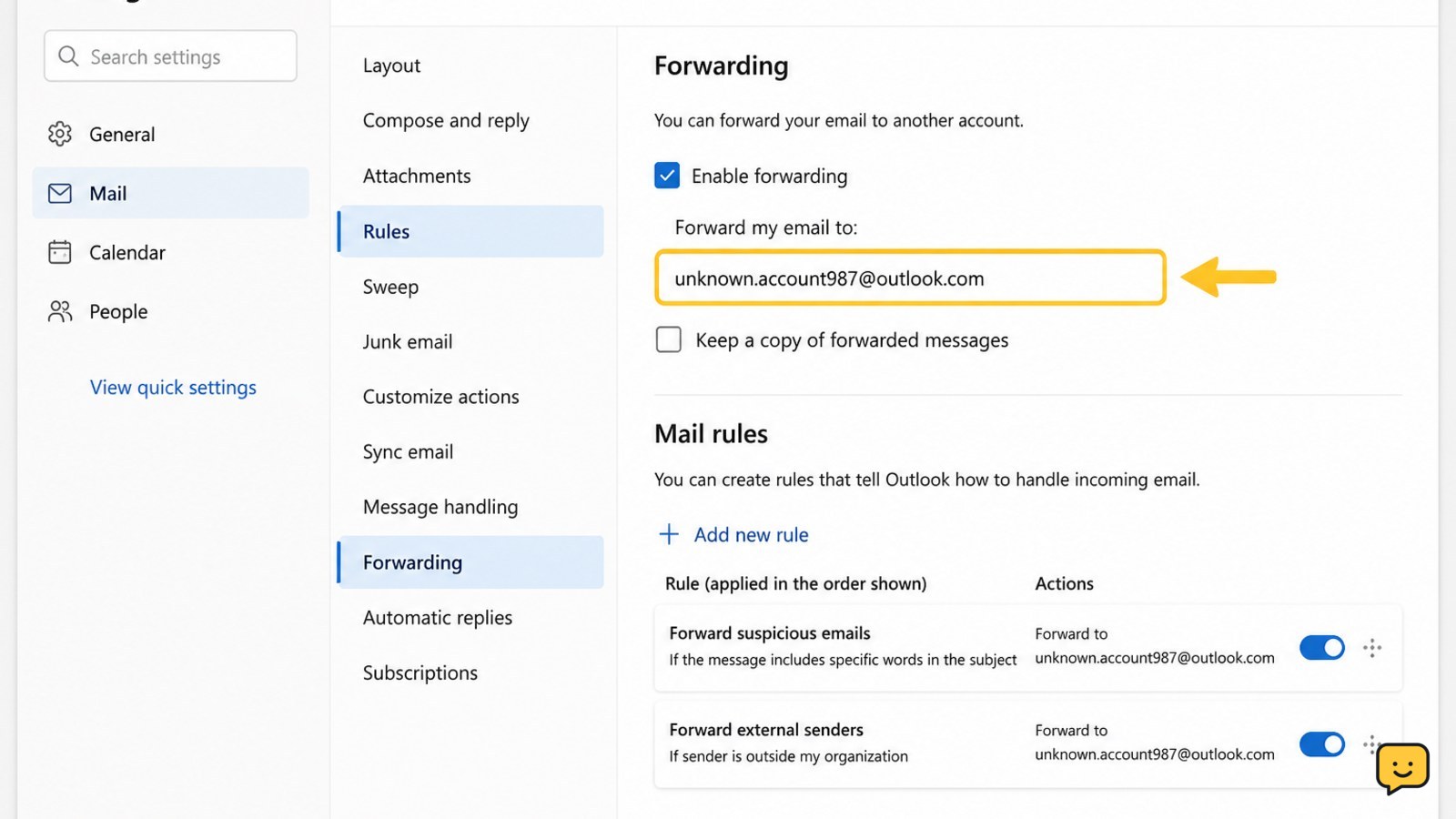Open the Layout settings section
Viewport: 1456px width, 819px height.
point(391,66)
